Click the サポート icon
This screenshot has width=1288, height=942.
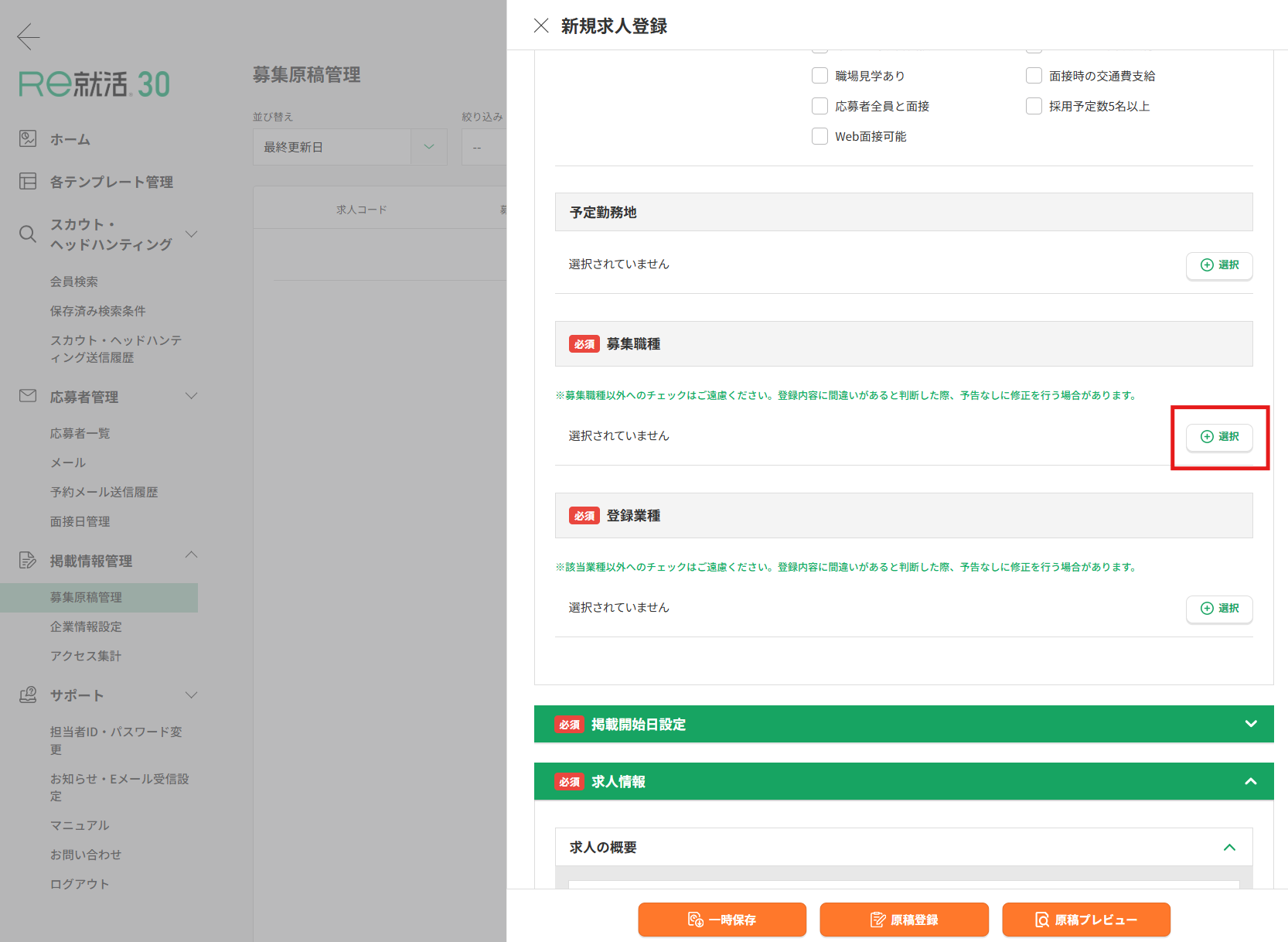point(28,695)
